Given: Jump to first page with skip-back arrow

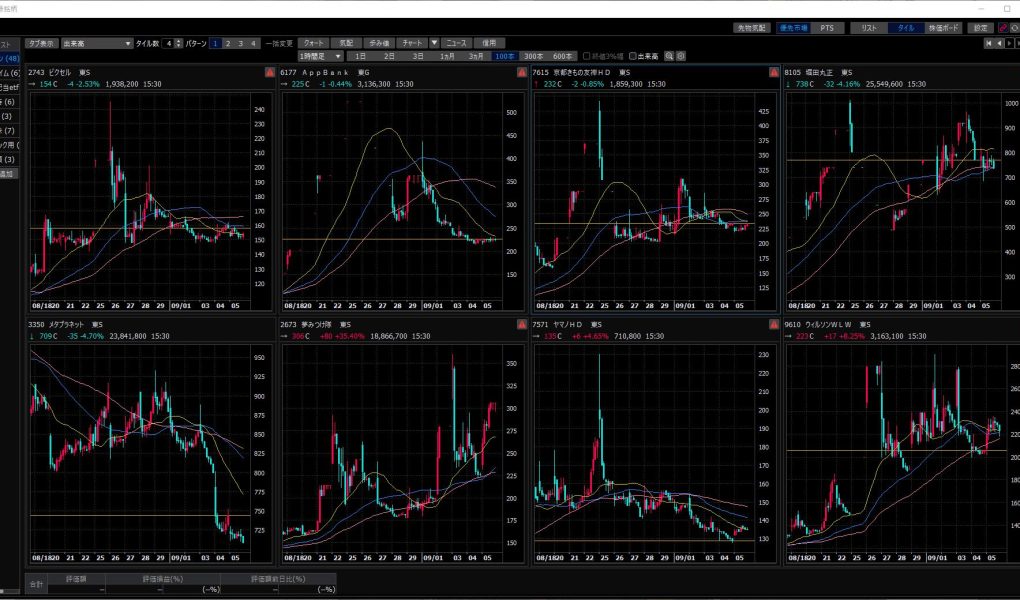Looking at the screenshot, I should (990, 44).
